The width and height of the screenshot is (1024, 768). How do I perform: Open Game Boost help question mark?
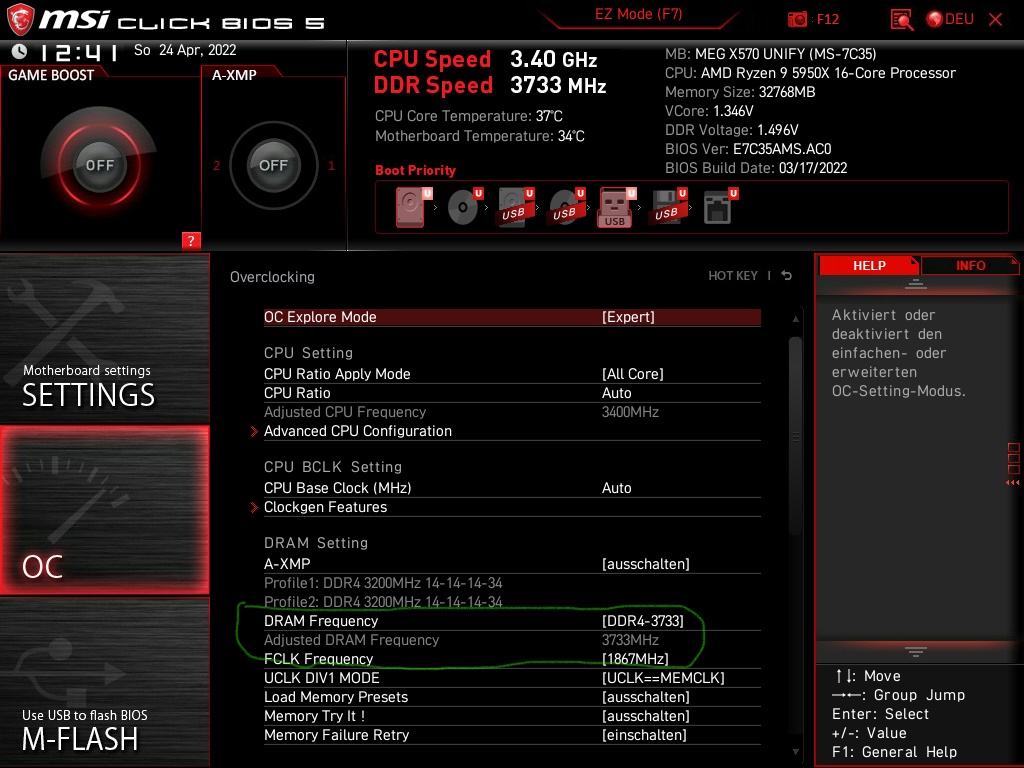click(x=191, y=240)
